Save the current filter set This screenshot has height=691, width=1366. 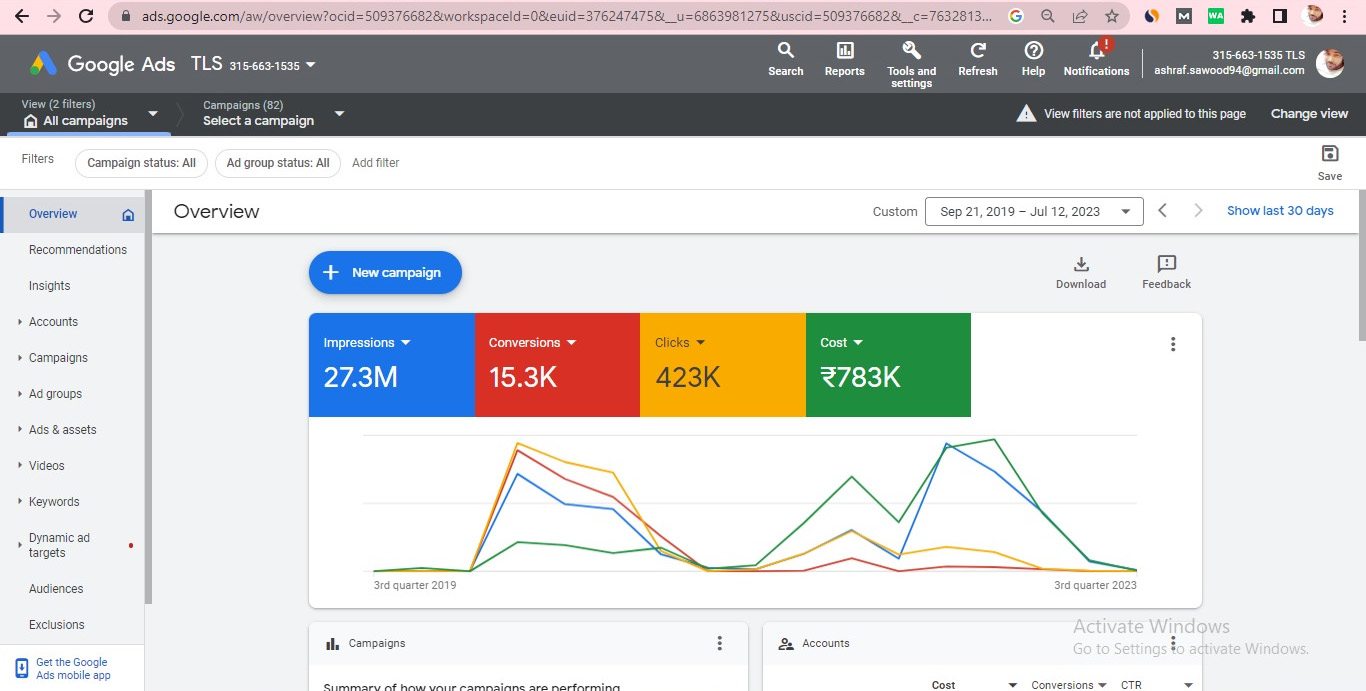pos(1329,162)
